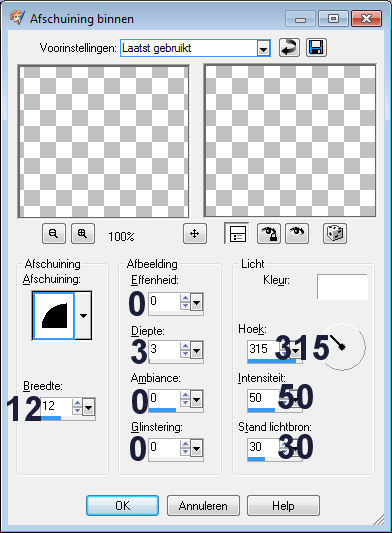The height and width of the screenshot is (533, 392).
Task: Open the Voorinstellingen presets dropdown
Action: tap(263, 49)
